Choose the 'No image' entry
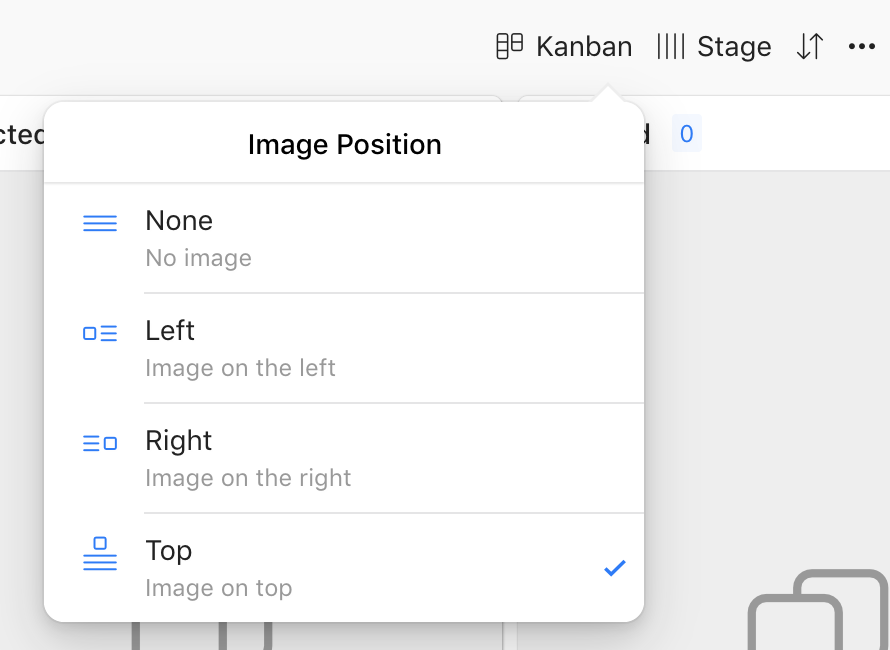 198,258
